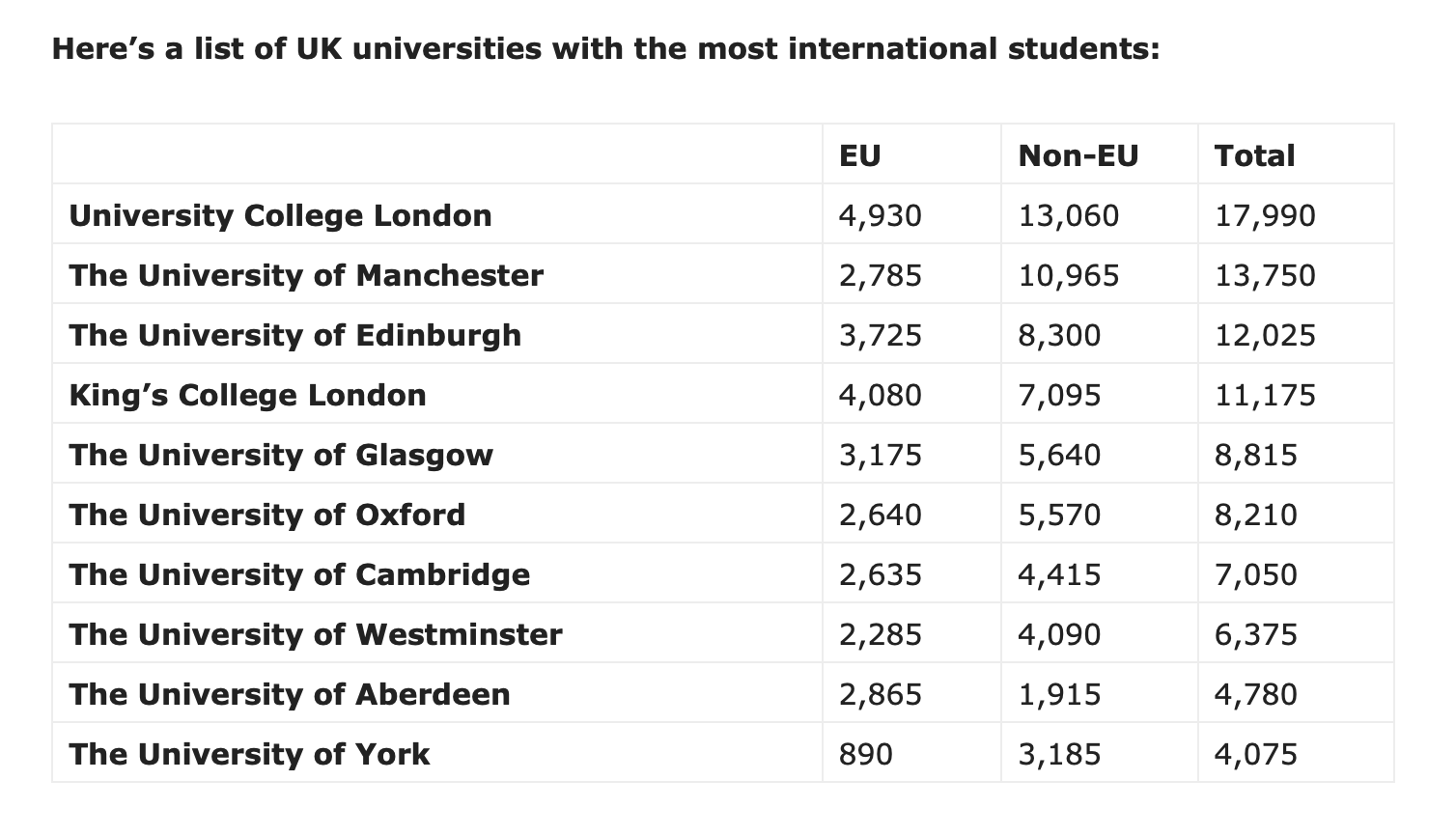Image resolution: width=1456 pixels, height=836 pixels.
Task: Select The University of Westminster row
Action: (x=723, y=634)
